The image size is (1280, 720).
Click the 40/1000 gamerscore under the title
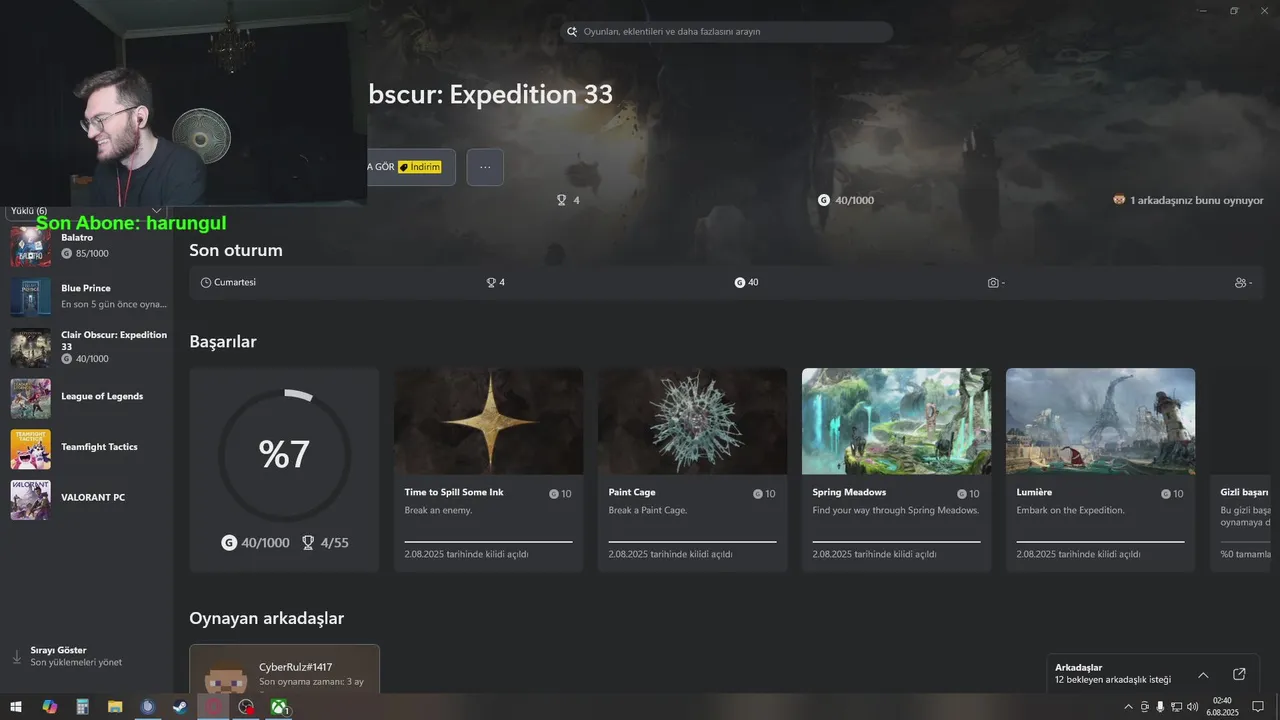846,200
